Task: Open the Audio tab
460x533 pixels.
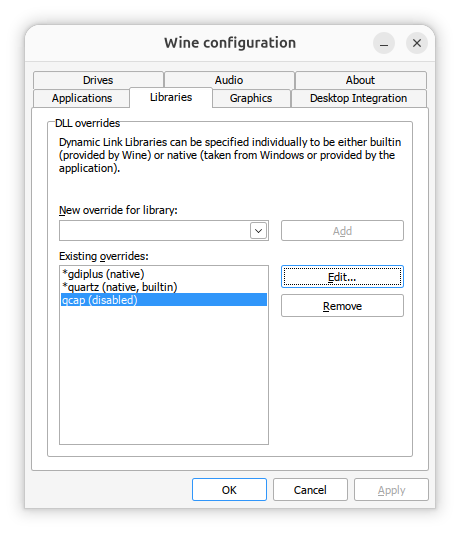Action: 229,80
